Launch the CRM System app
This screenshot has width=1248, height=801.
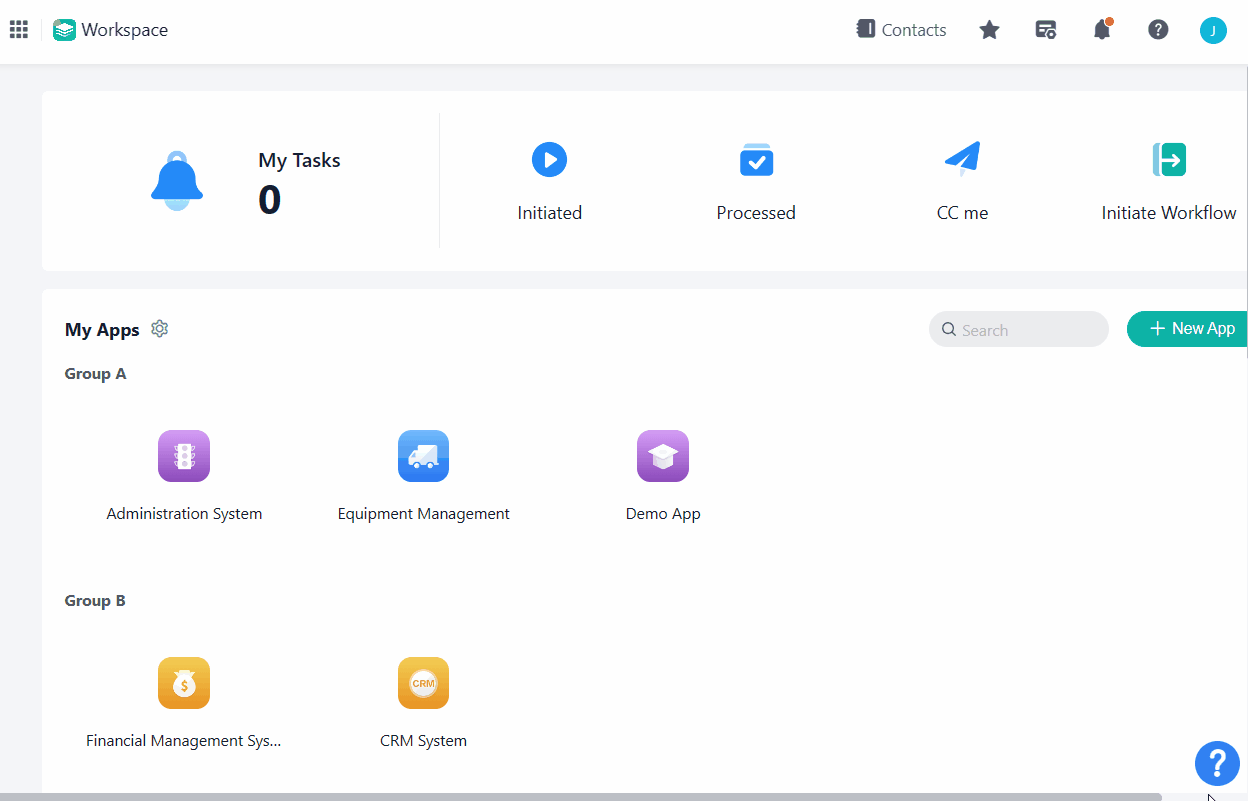pos(423,683)
